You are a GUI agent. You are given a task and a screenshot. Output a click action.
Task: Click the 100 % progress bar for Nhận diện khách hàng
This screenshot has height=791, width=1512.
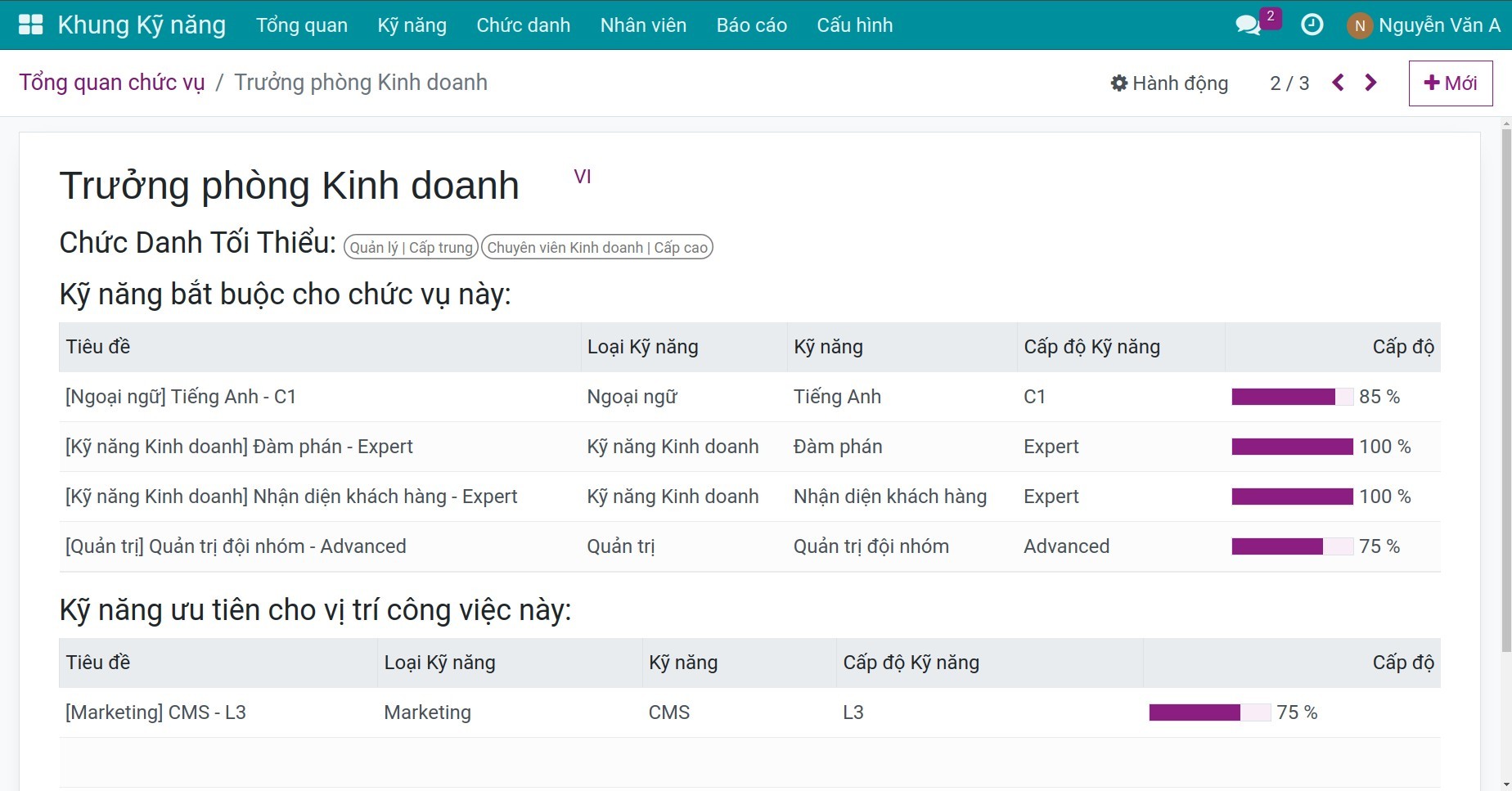coord(1293,497)
